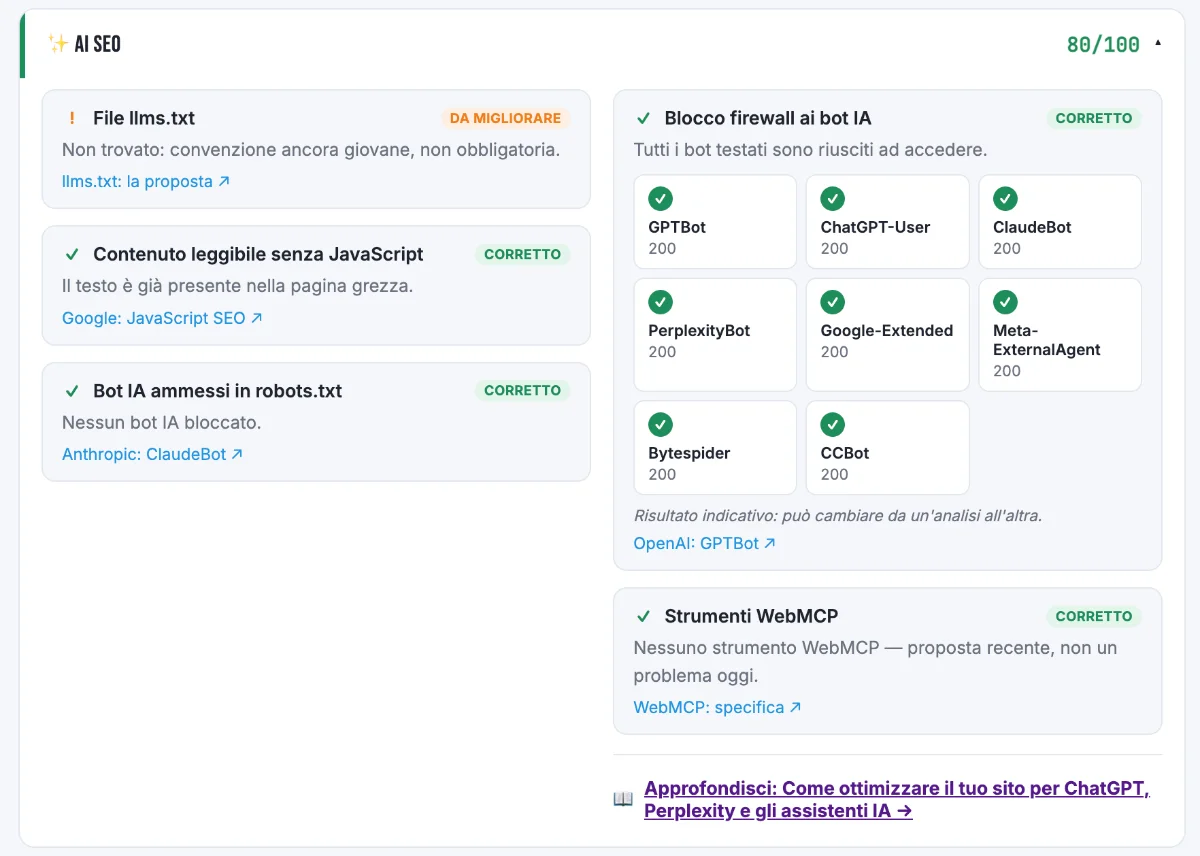The width and height of the screenshot is (1200, 856).
Task: Click the 80/100 score value
Action: click(1103, 44)
